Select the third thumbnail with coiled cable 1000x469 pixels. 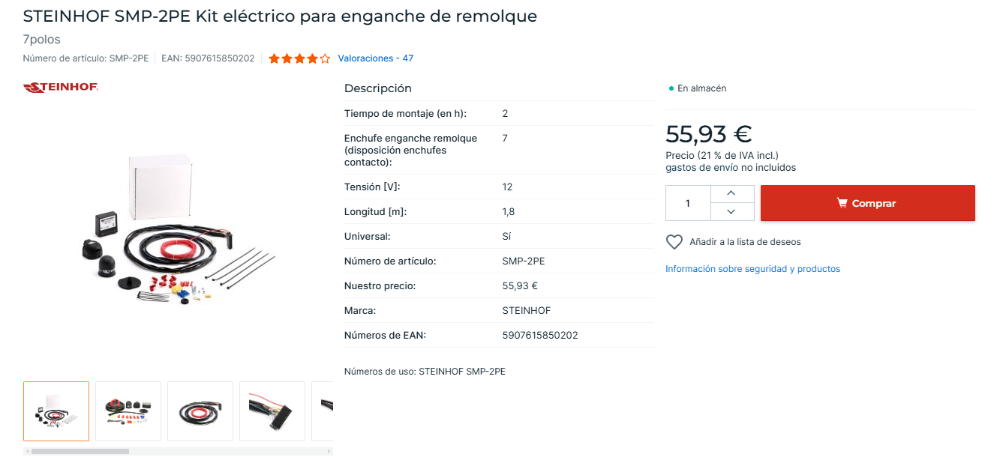(x=200, y=411)
